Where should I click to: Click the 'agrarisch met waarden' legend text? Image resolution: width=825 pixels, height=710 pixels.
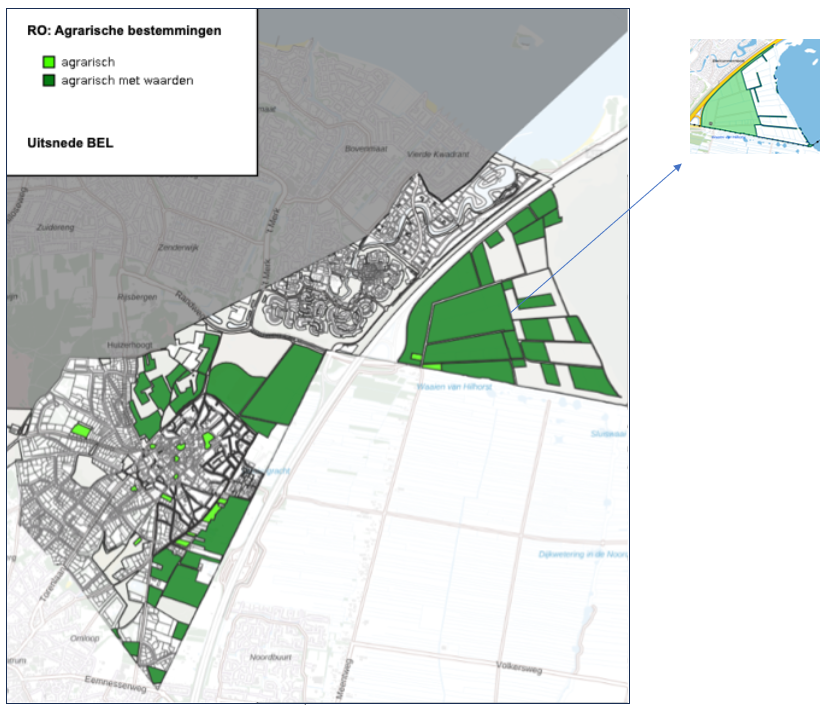pyautogui.click(x=127, y=81)
